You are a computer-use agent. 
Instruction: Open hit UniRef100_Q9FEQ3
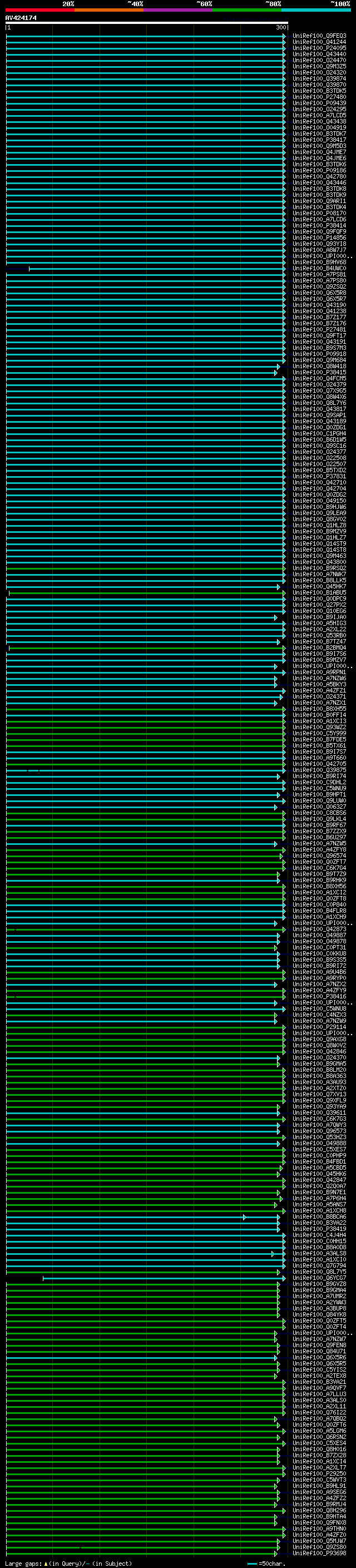(319, 36)
